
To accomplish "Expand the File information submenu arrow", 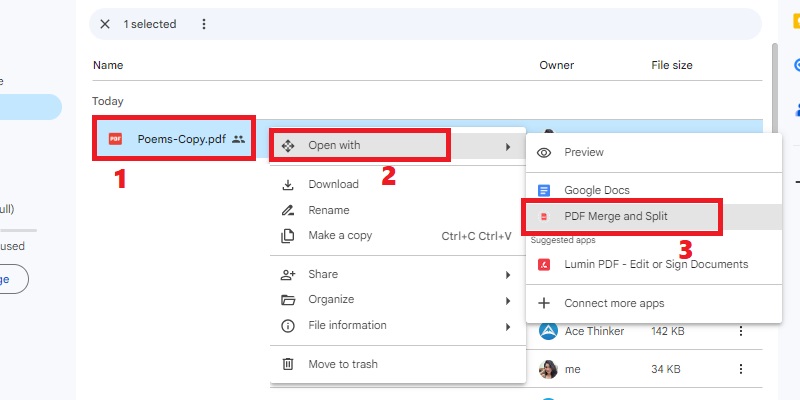I will 508,327.
